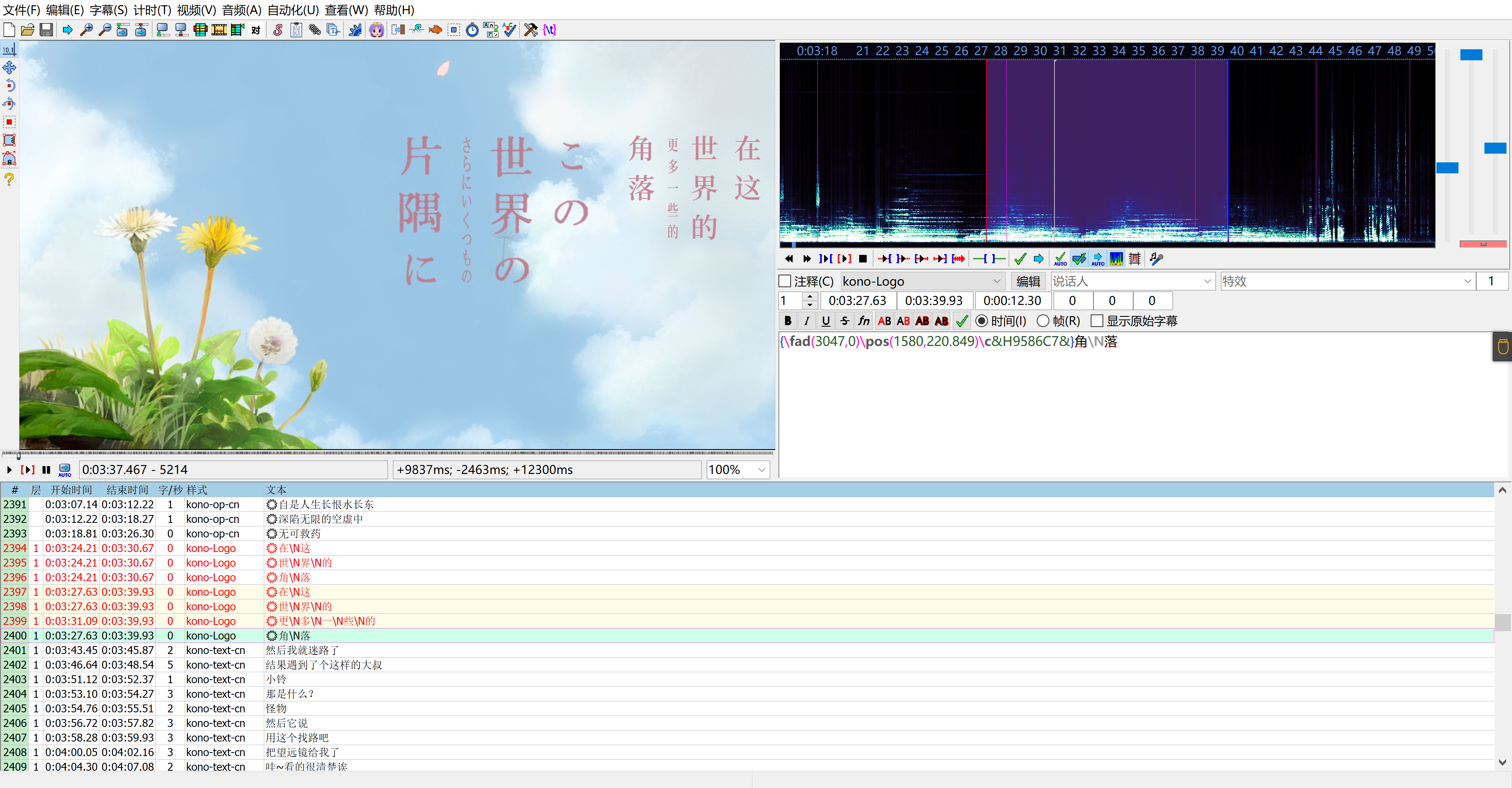Screen dimensions: 1512x788
Task: Click the select-visible-lines grid icon
Action: [200, 30]
